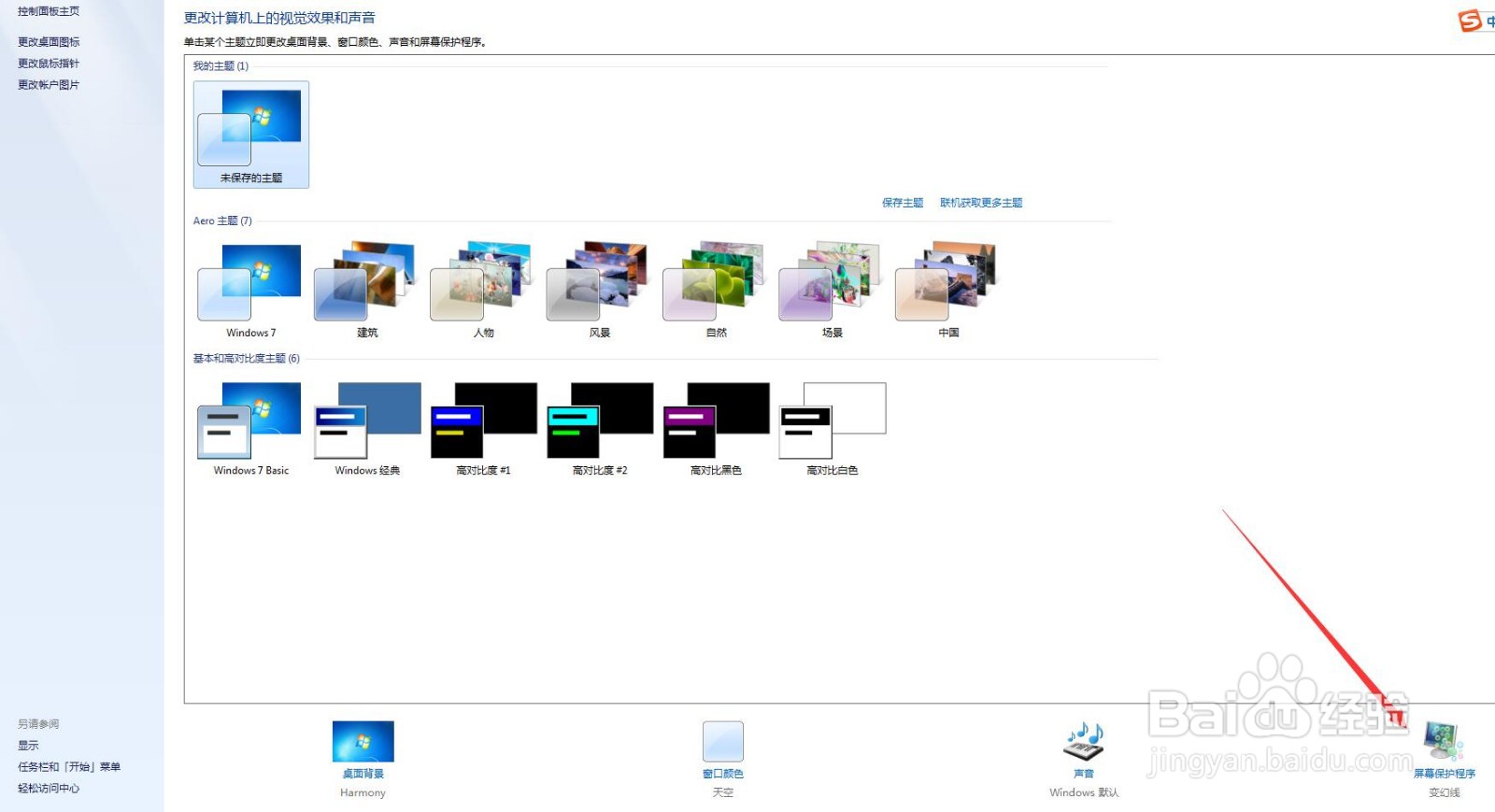Open the 显示 link under 另请参阅
Screen dimensions: 1495x812
pos(28,746)
